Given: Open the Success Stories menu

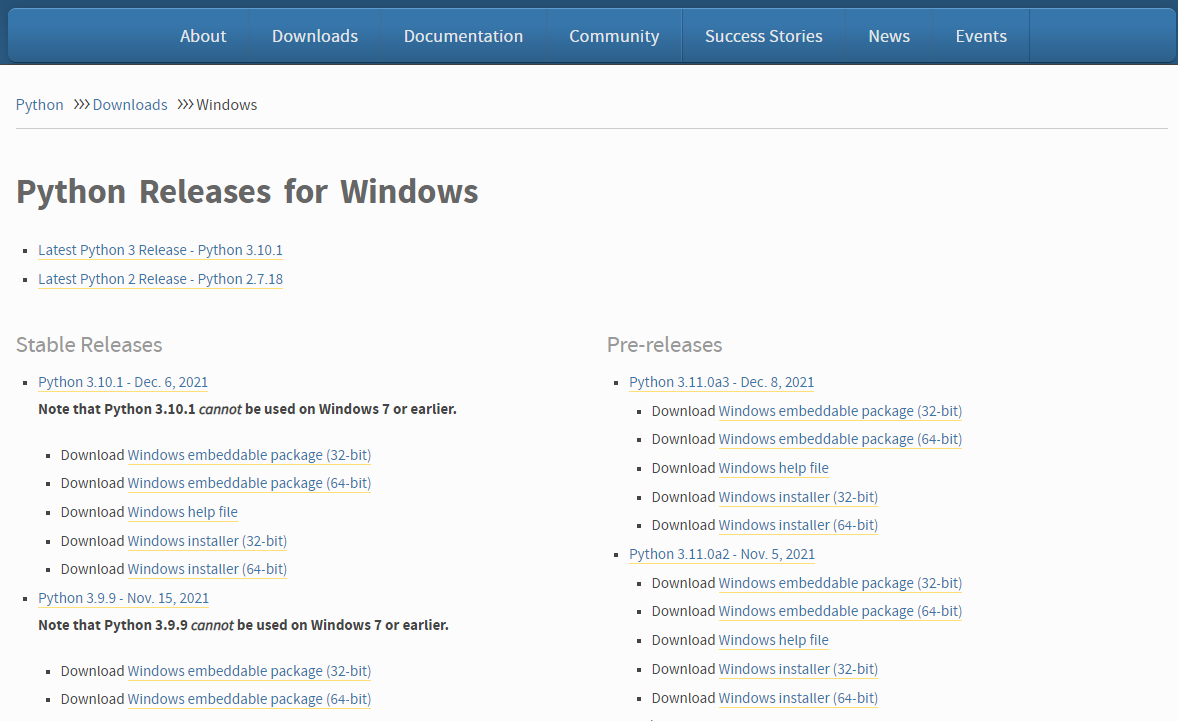Looking at the screenshot, I should 763,36.
